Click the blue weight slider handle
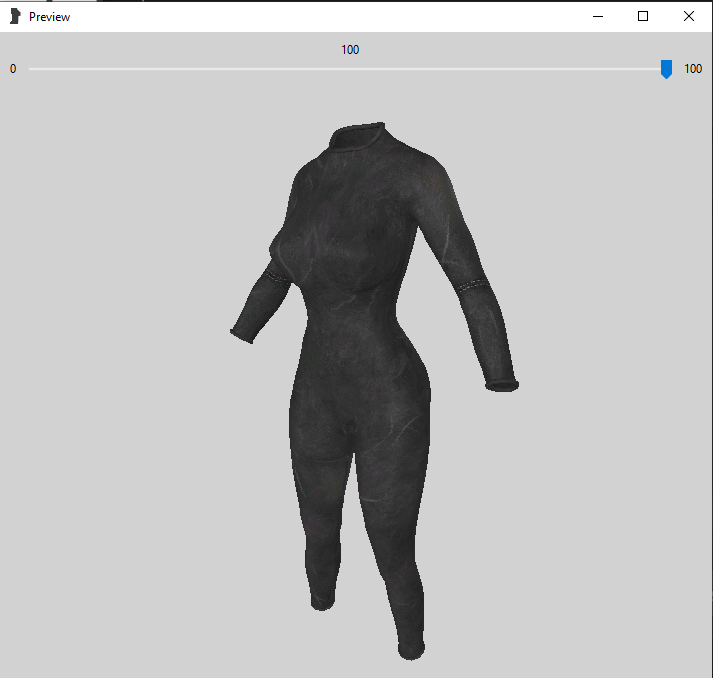The height and width of the screenshot is (678, 713). click(666, 69)
